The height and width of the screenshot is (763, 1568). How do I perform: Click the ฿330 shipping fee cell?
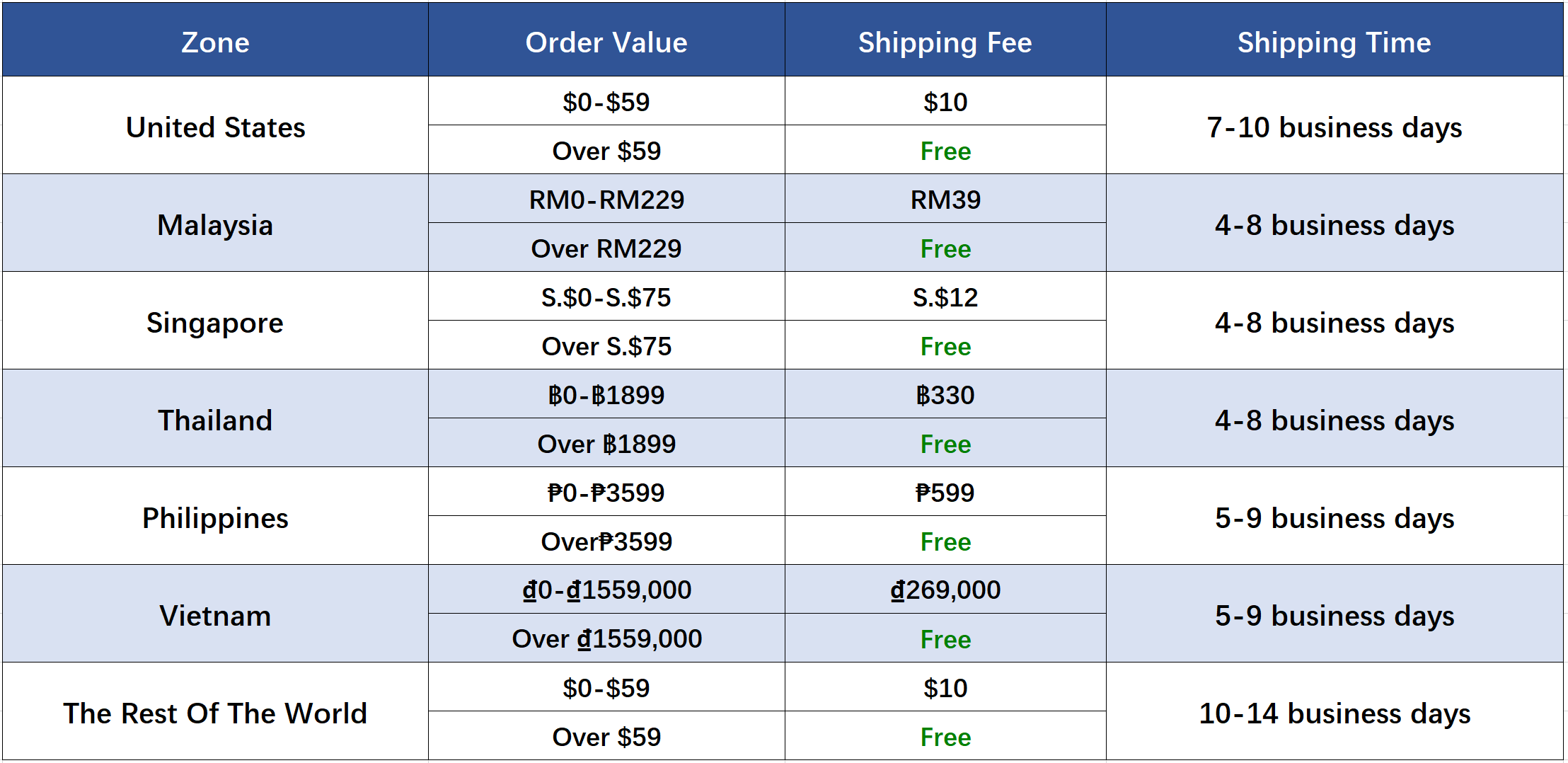(945, 395)
